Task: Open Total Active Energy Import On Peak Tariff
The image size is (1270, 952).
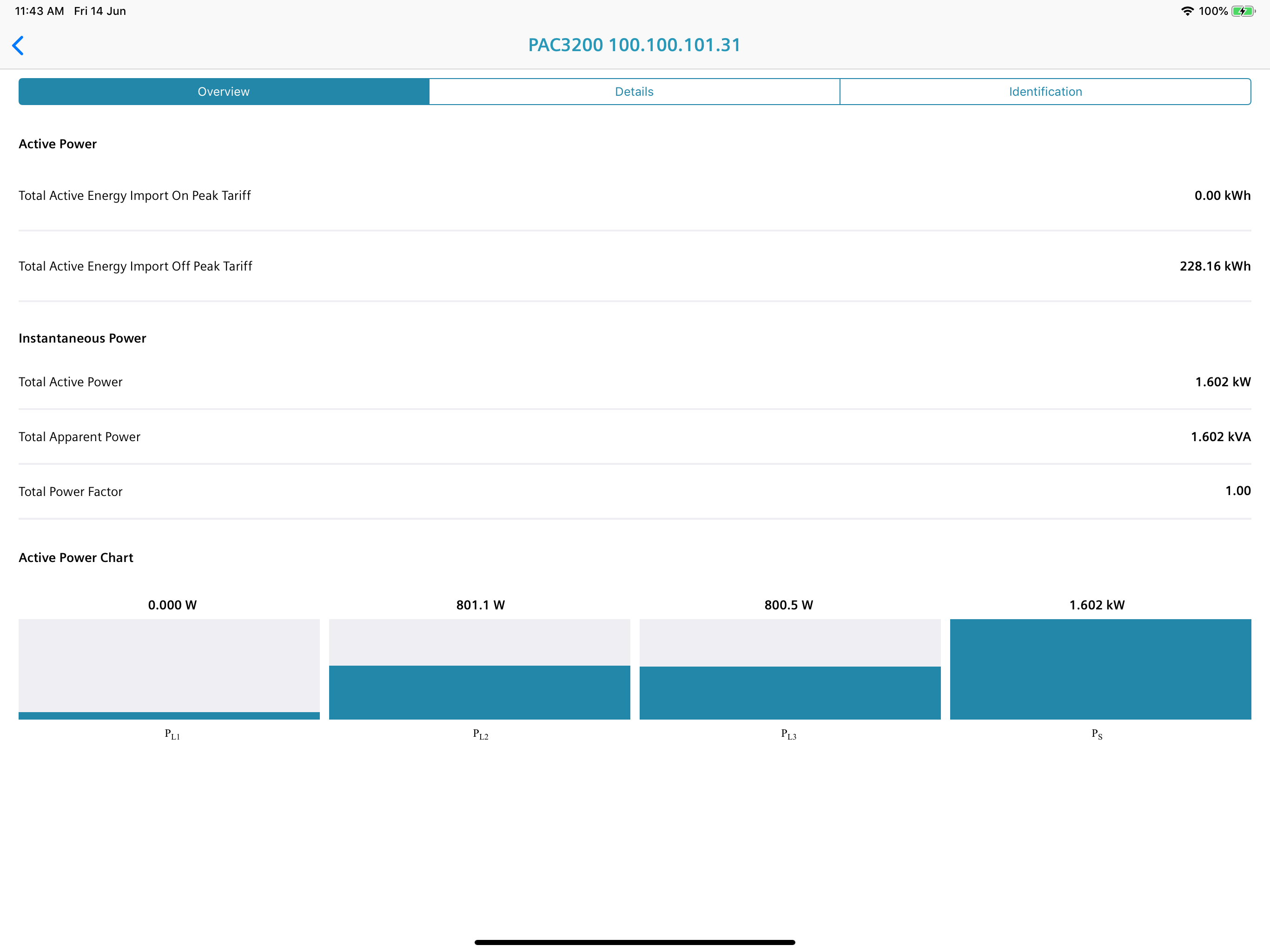Action: pyautogui.click(x=635, y=195)
